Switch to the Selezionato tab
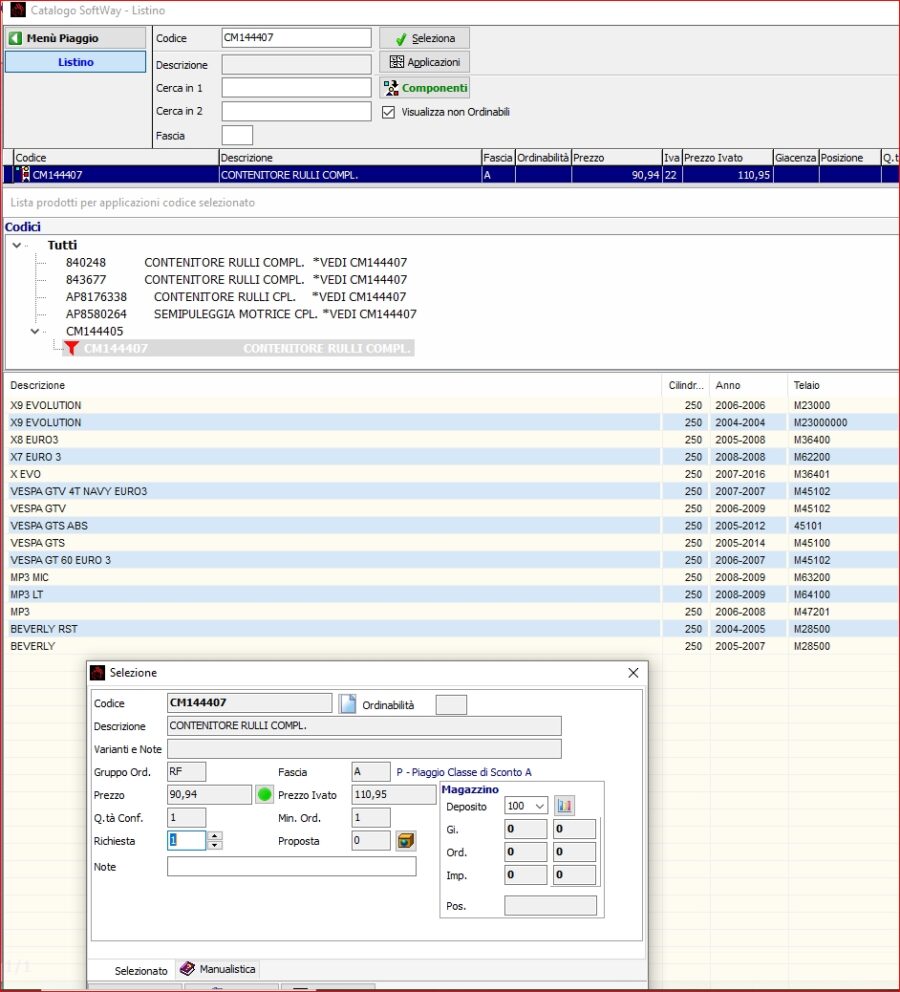This screenshot has height=992, width=900. coord(141,971)
